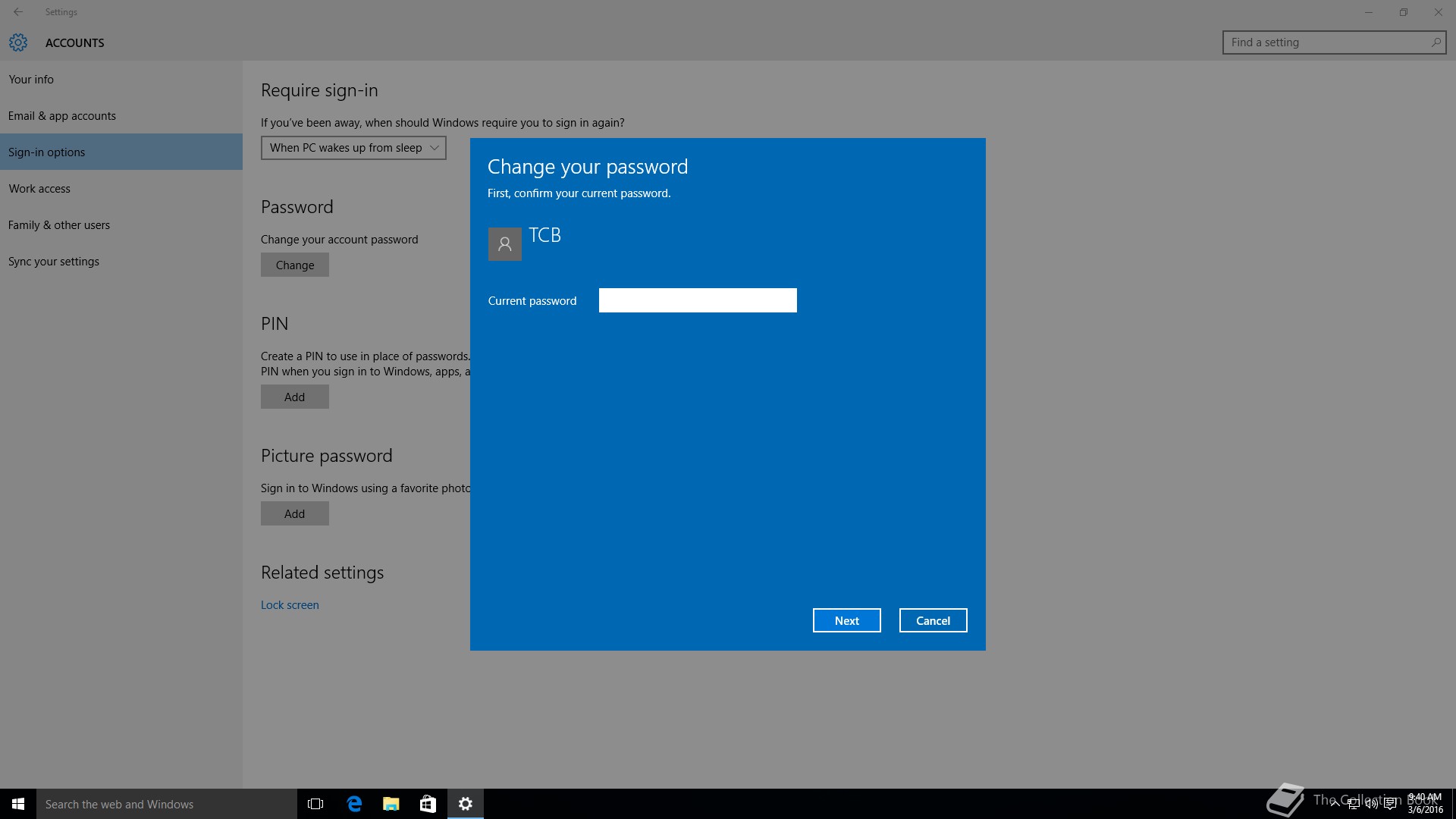Click the 'Related settings' heading

click(x=322, y=573)
